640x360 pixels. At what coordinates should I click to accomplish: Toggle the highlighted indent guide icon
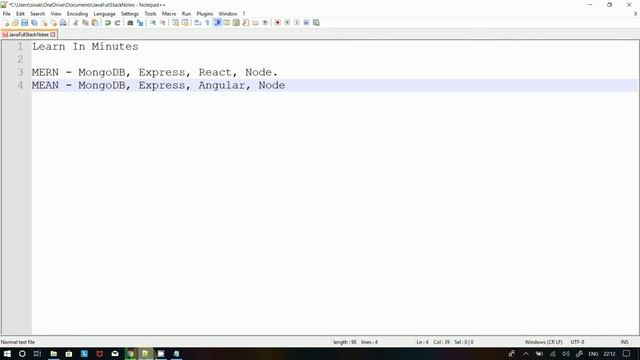tap(217, 22)
